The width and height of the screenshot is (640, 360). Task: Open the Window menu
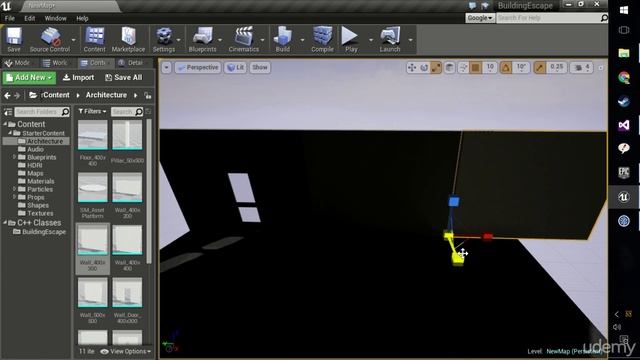pos(55,18)
